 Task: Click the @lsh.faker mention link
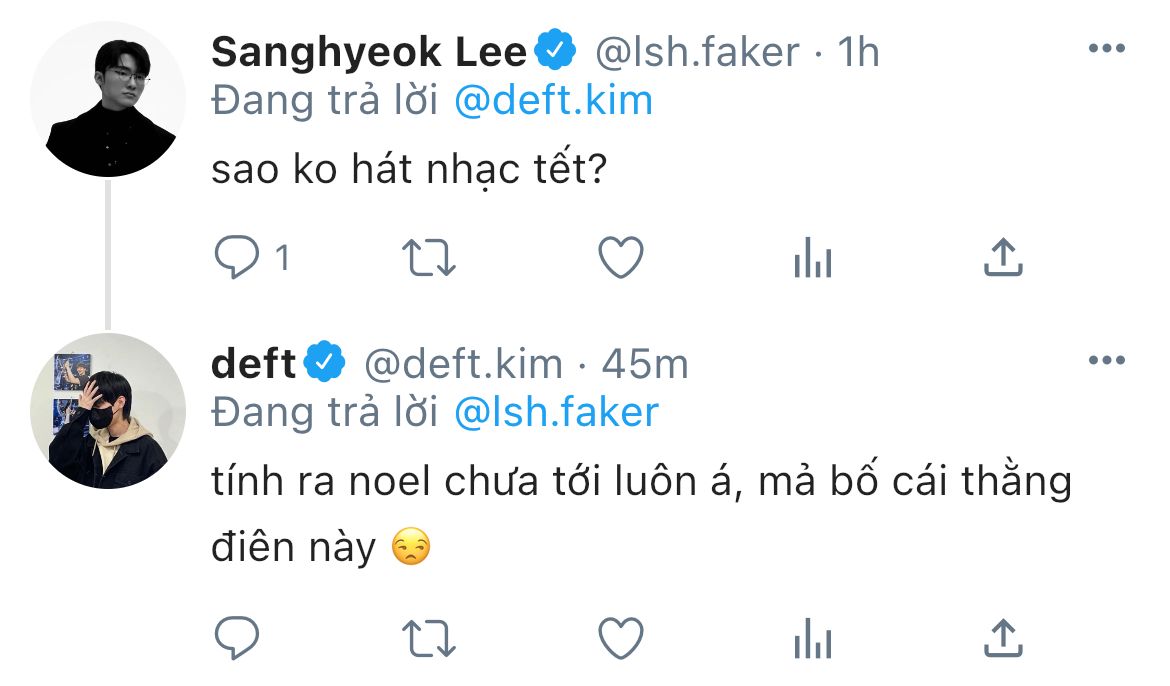point(556,411)
